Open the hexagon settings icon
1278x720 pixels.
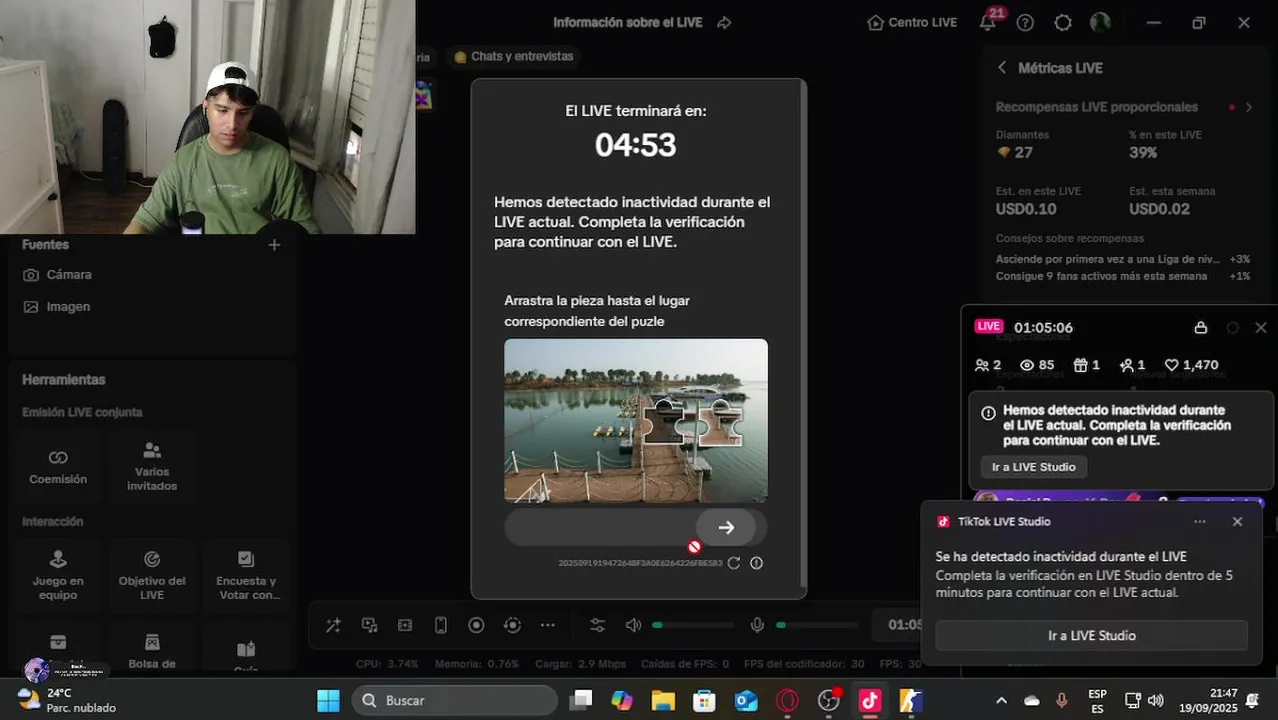[x=1063, y=22]
